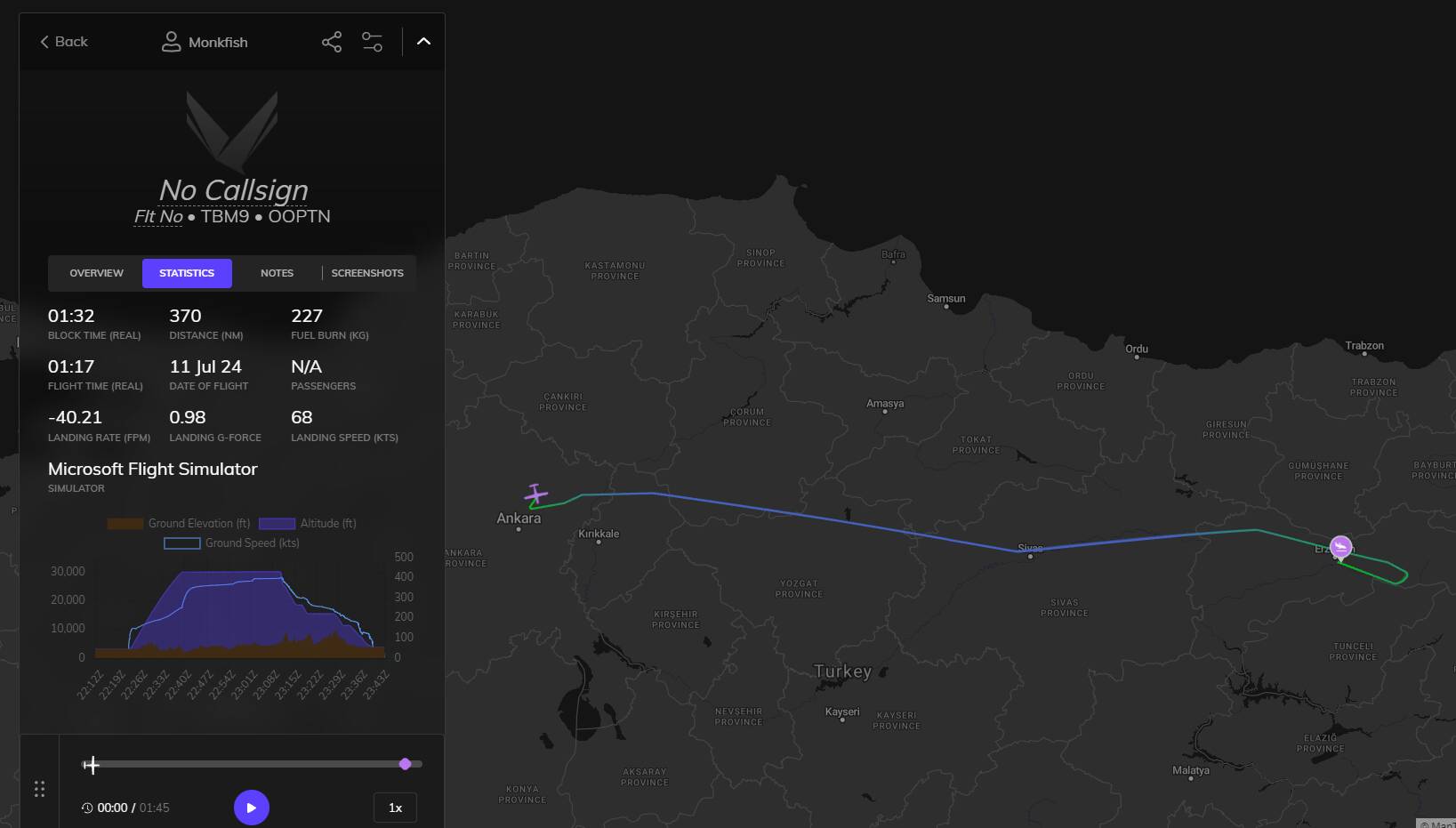Toggle Altitude series in chart legend
The height and width of the screenshot is (828, 1456).
(308, 524)
